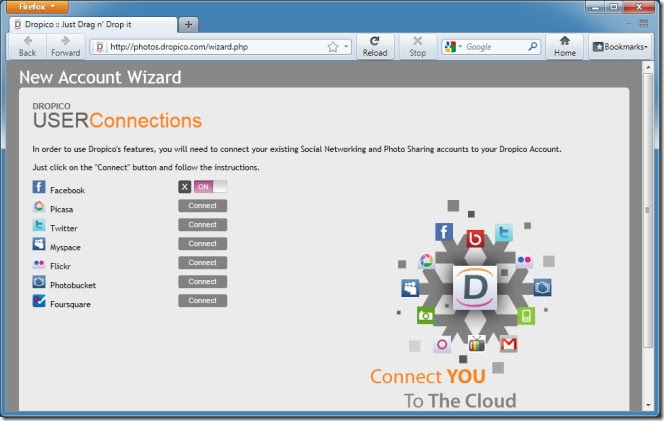Click the Forward navigation arrow
This screenshot has width=664, height=421.
point(65,47)
